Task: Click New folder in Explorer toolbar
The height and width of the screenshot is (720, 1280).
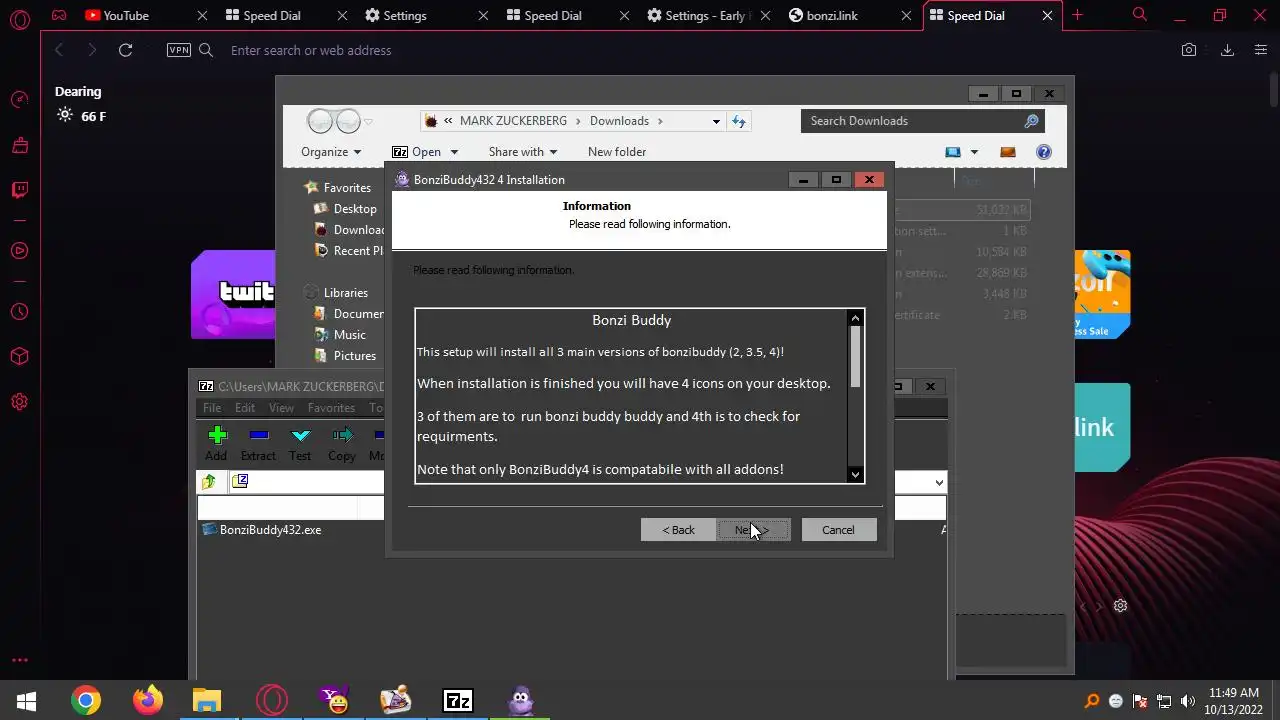Action: [617, 152]
